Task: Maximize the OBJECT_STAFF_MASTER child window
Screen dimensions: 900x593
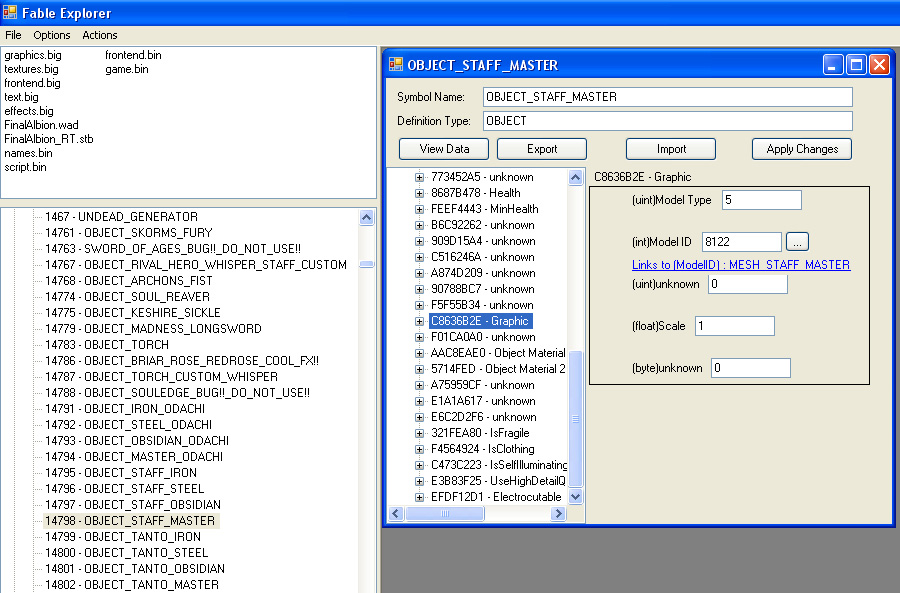Action: (856, 65)
